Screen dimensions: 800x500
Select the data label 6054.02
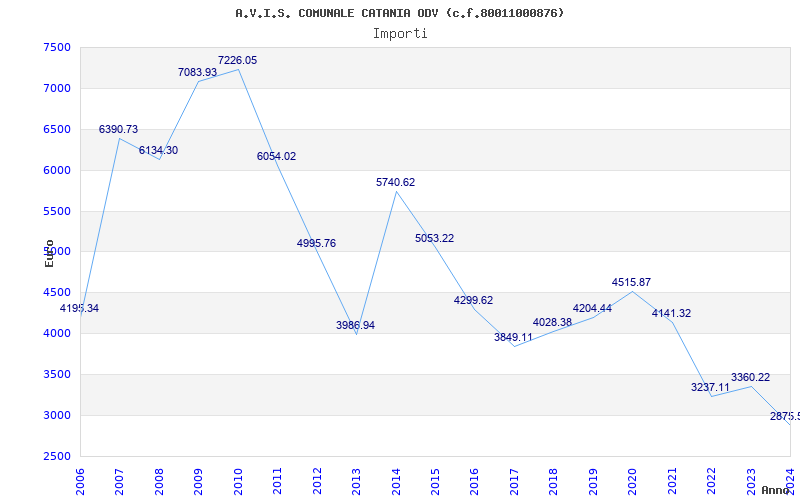coord(277,157)
